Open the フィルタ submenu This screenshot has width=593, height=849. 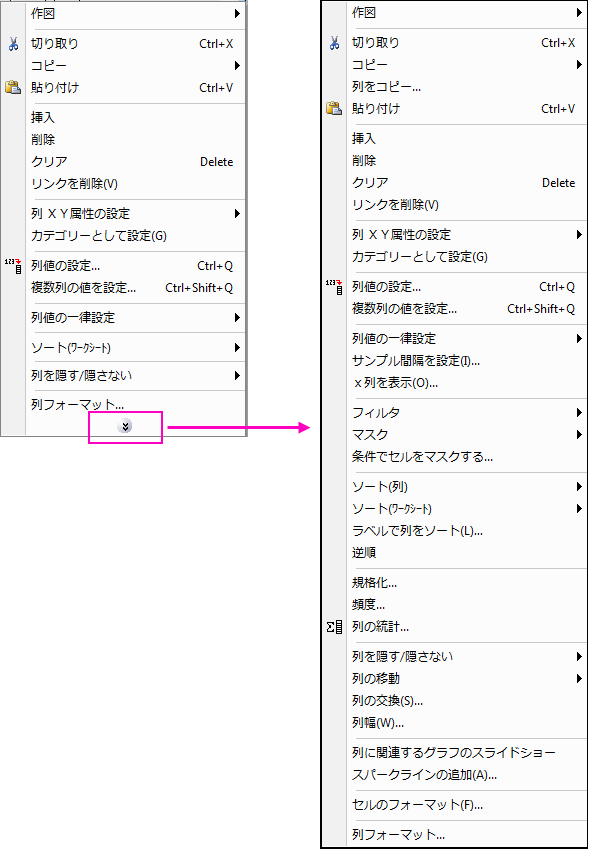pos(467,413)
